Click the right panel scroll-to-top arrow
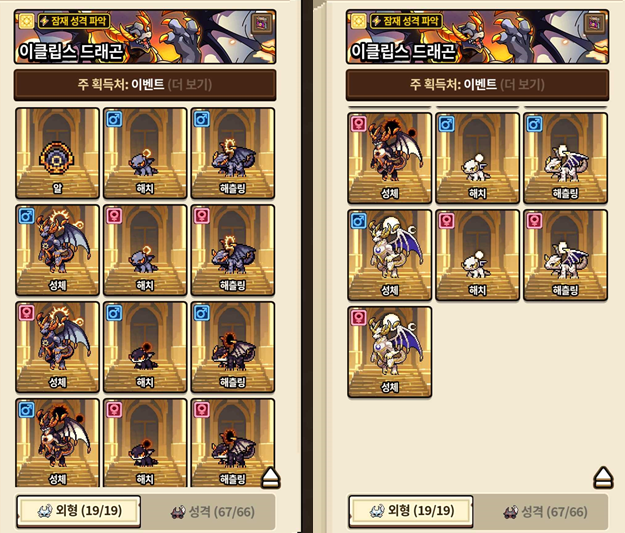 tap(603, 478)
